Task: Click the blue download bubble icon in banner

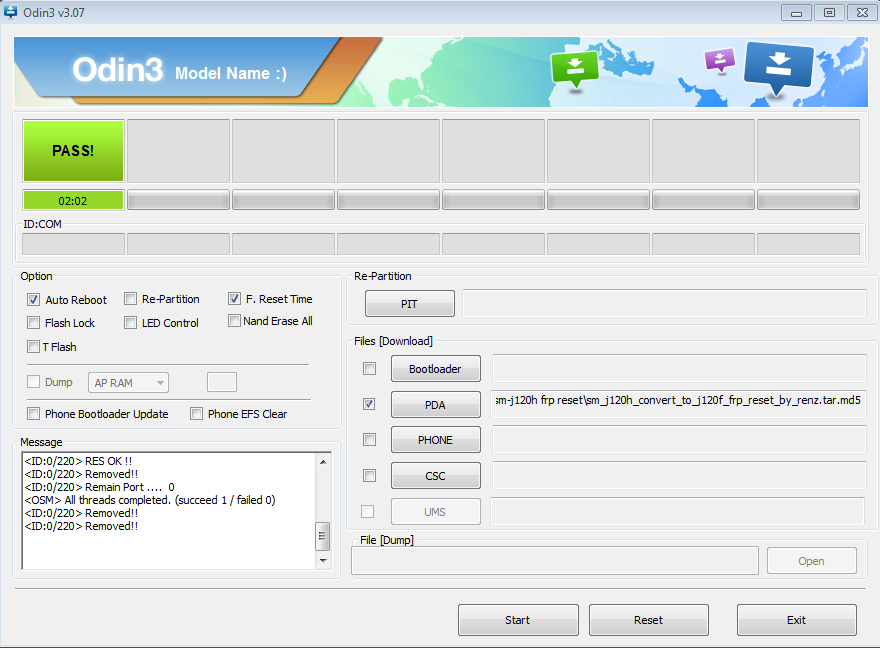Action: click(x=778, y=68)
